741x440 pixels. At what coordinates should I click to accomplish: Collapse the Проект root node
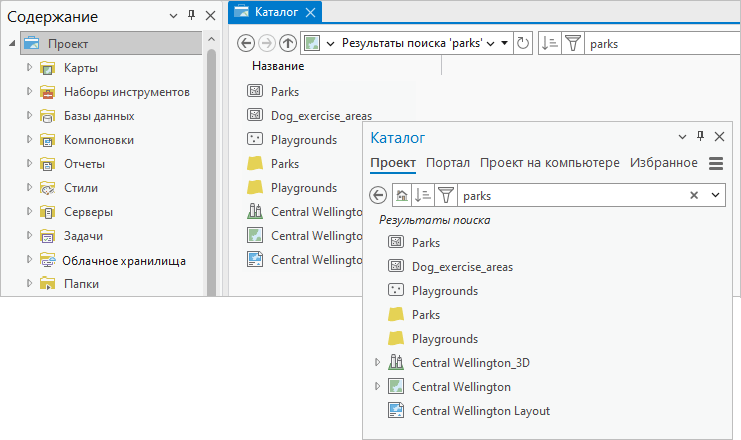[12, 44]
